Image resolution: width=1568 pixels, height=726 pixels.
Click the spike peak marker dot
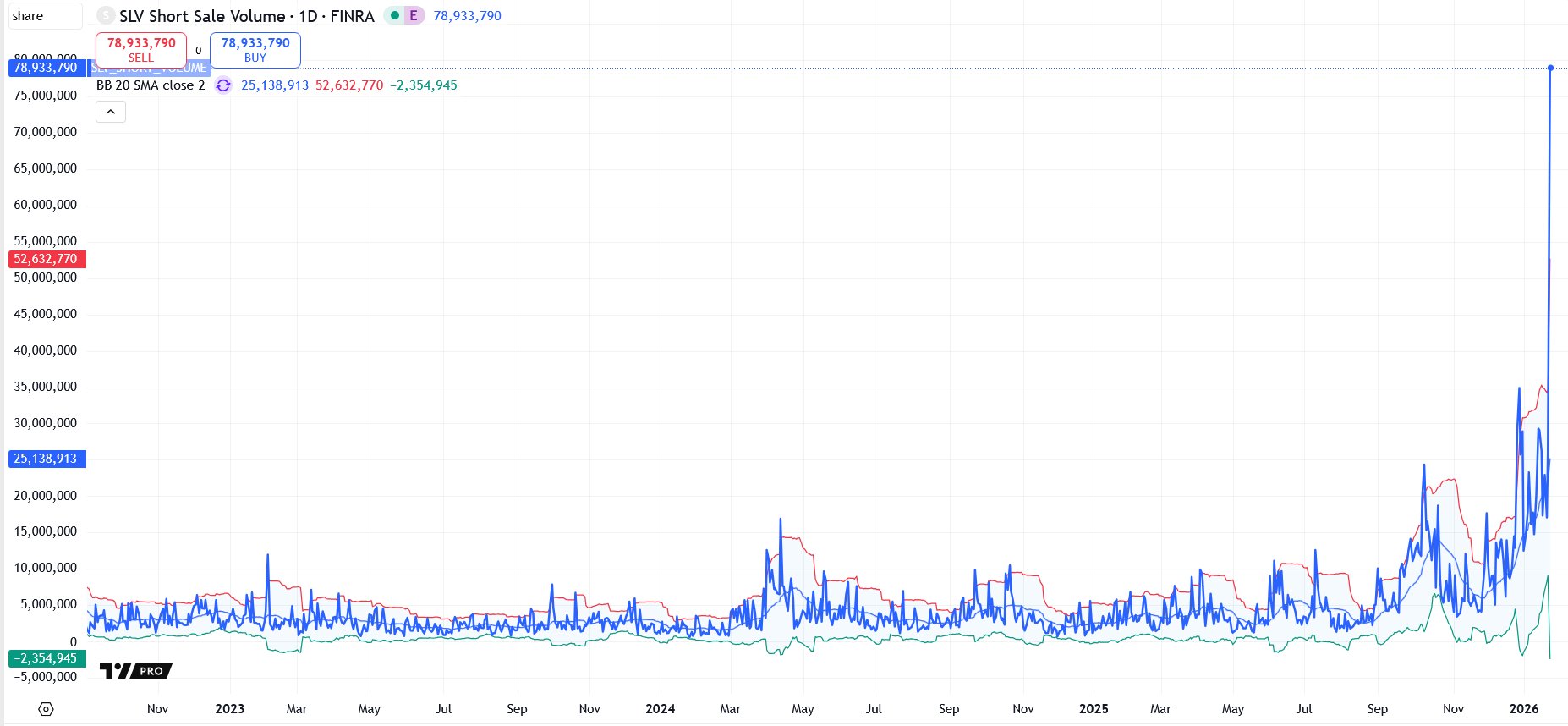pos(1550,68)
